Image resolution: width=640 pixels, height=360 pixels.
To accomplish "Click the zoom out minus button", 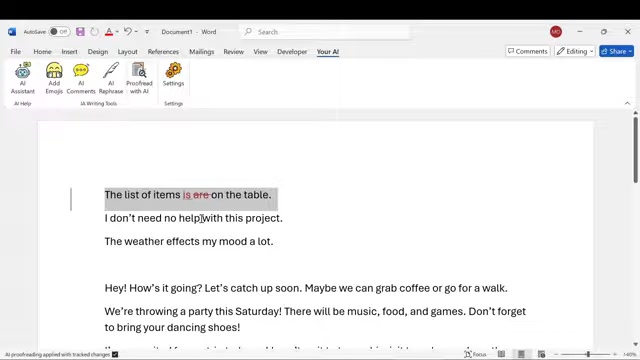I will coord(556,354).
